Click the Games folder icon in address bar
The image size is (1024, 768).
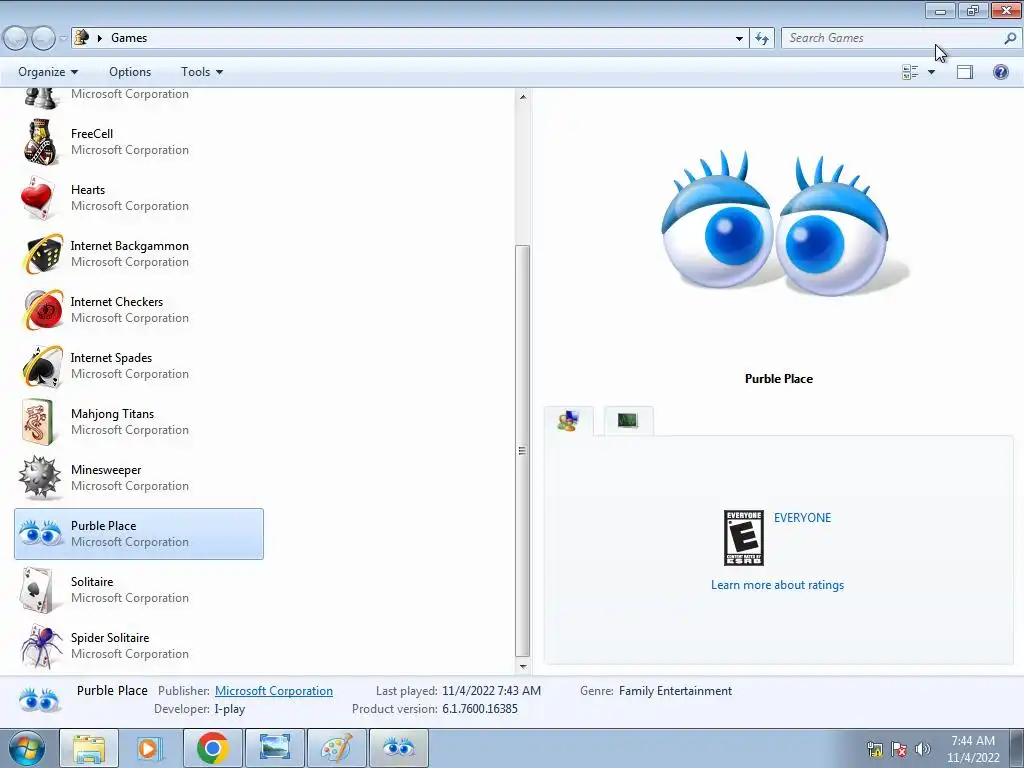pos(82,38)
